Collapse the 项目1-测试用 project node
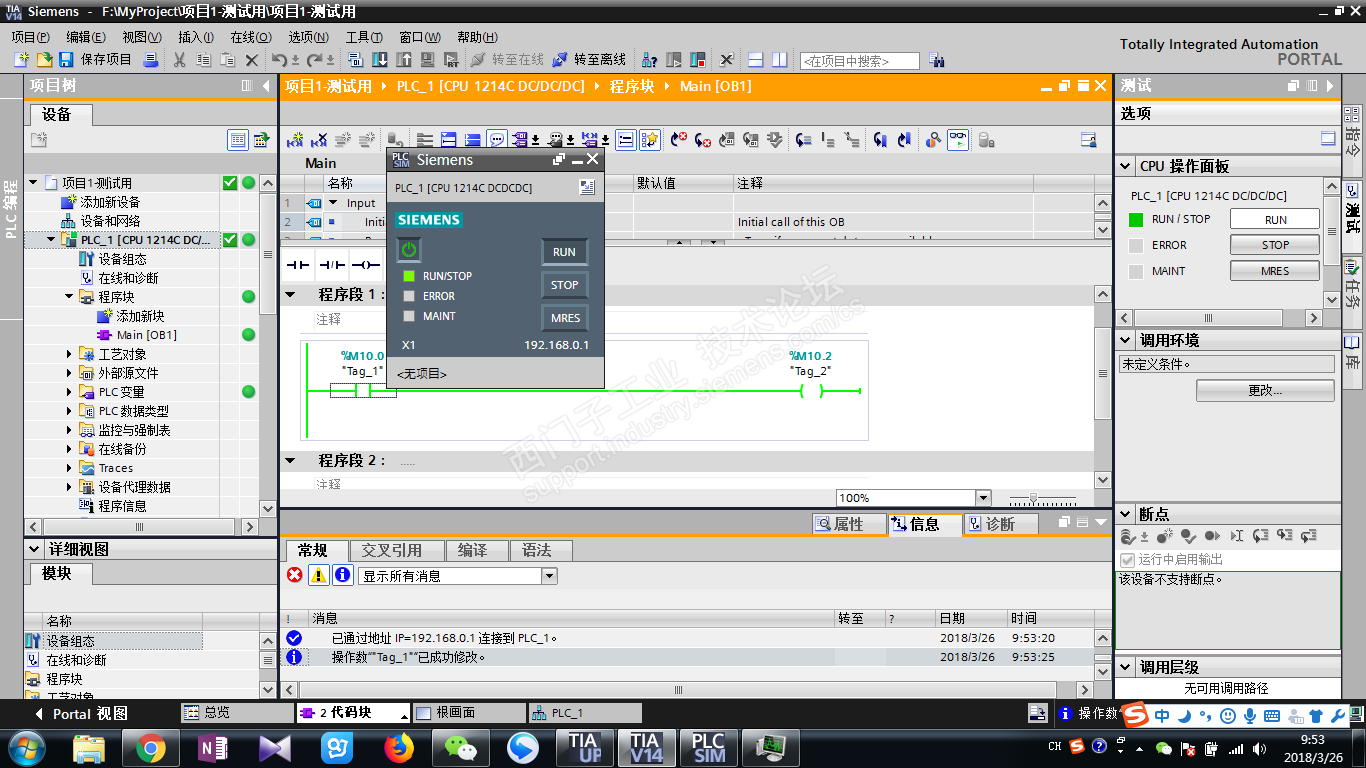Viewport: 1366px width, 768px height. tap(34, 183)
